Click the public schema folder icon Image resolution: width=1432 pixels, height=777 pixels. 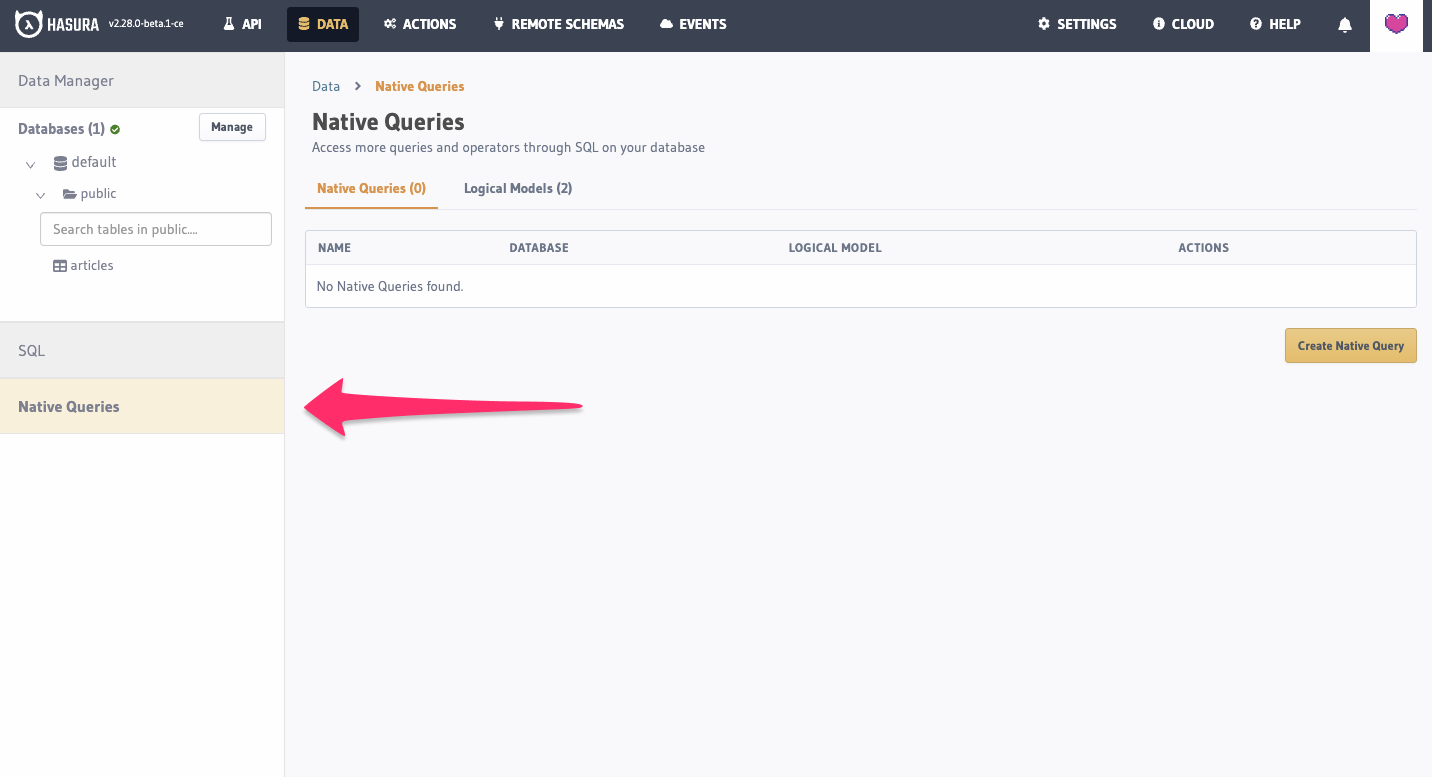70,194
